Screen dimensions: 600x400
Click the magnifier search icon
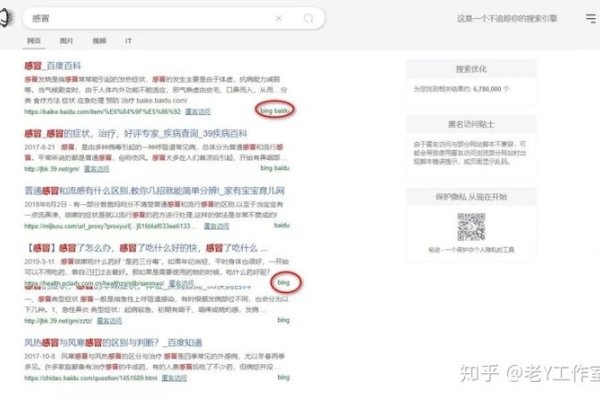308,18
